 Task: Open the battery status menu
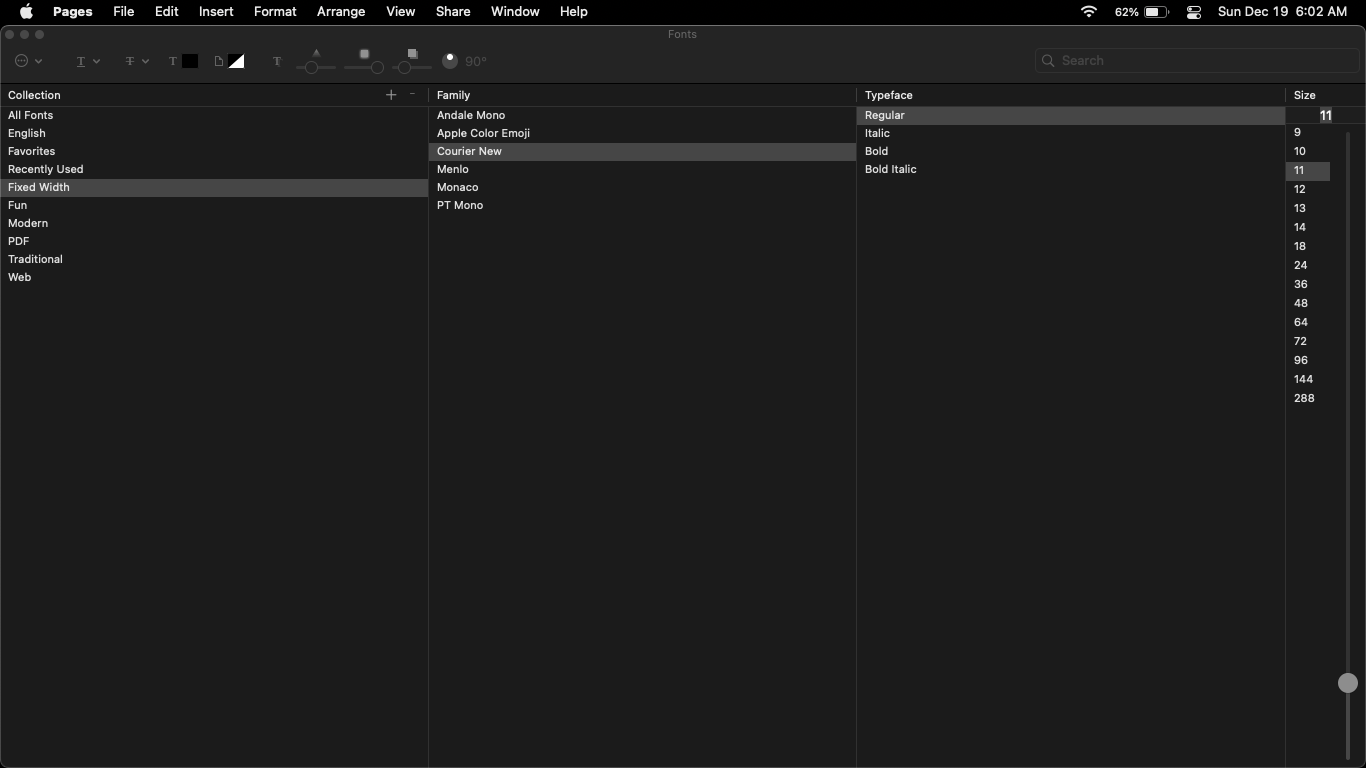[1142, 12]
